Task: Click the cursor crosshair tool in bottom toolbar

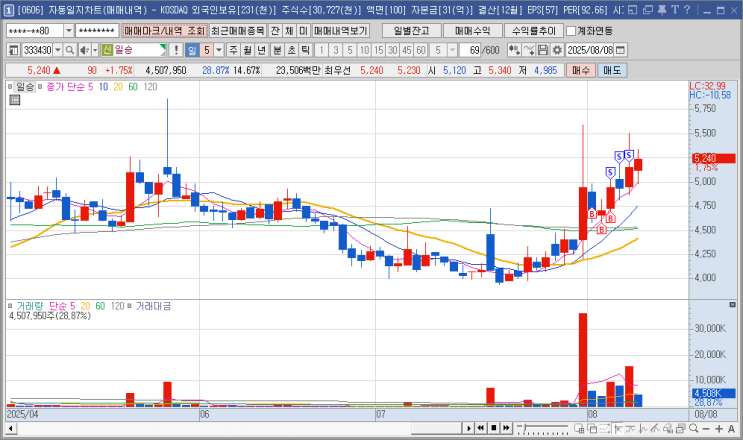Action: [x=618, y=429]
